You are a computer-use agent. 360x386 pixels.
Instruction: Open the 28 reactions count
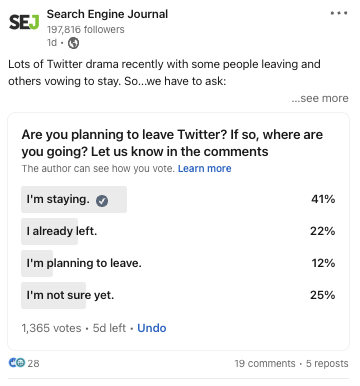[x=33, y=363]
